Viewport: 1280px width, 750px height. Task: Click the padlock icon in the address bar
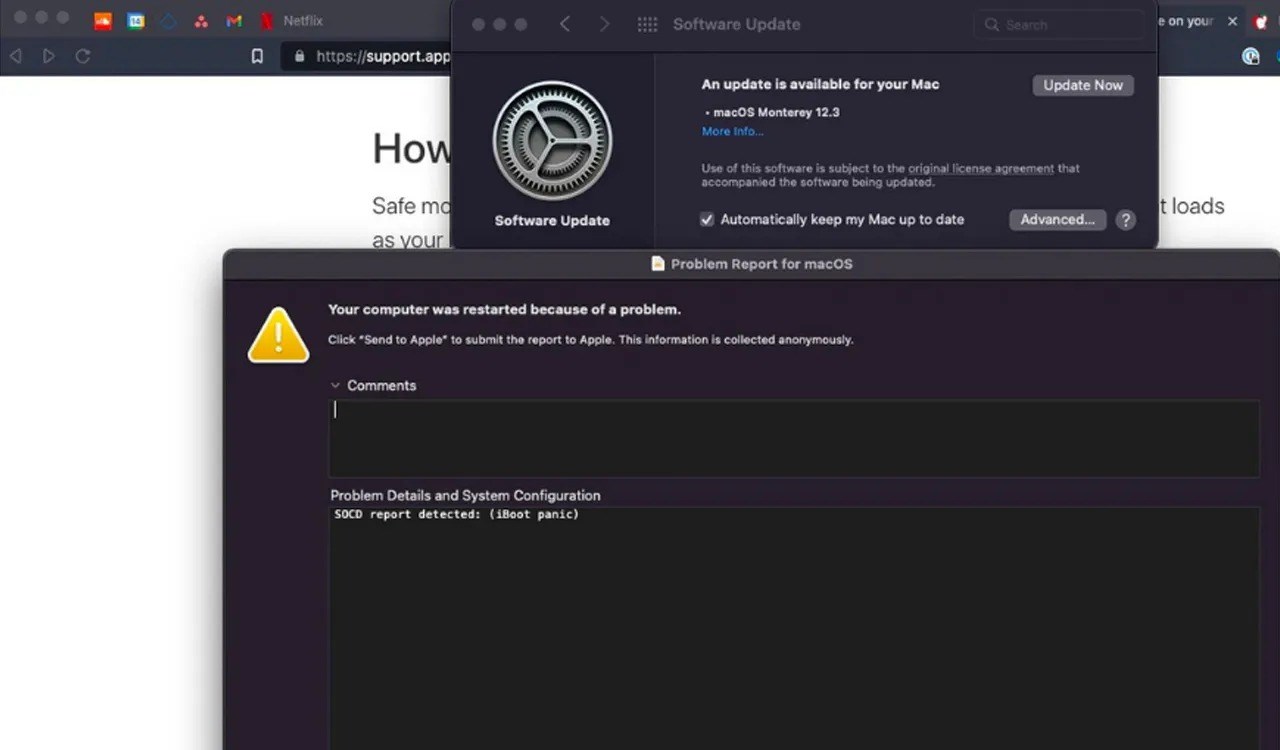(x=299, y=56)
